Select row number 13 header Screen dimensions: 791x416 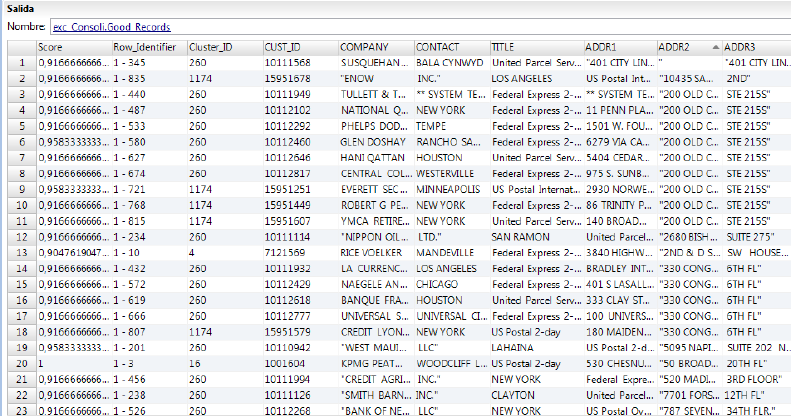pos(22,253)
